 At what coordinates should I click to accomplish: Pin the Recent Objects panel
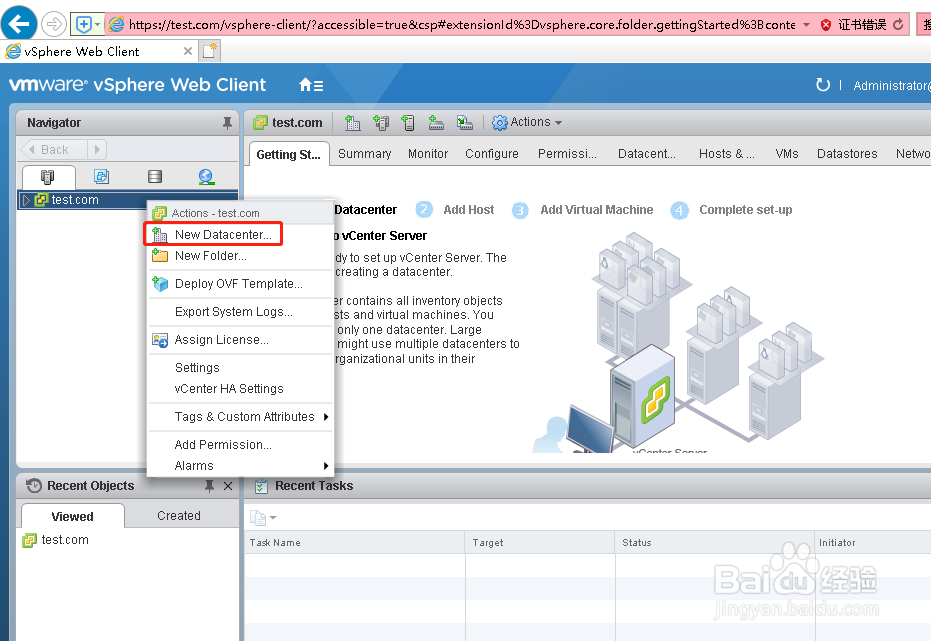(209, 486)
